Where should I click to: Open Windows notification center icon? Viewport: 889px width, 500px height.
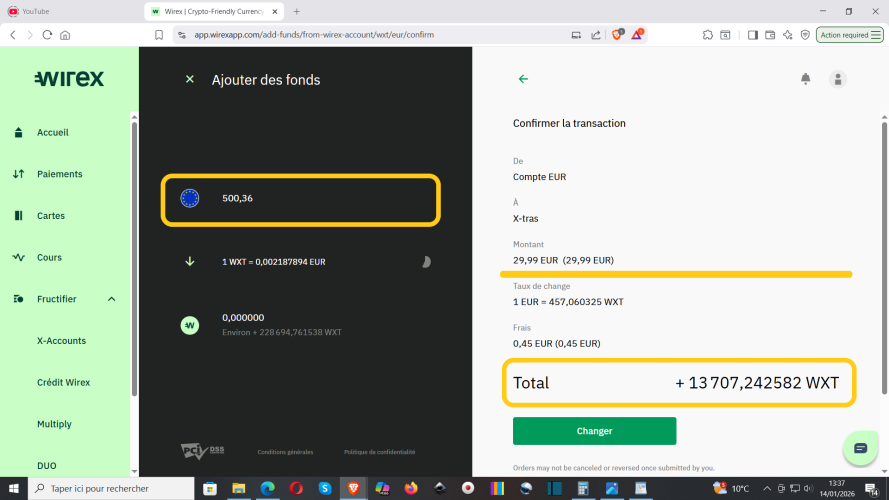pyautogui.click(x=871, y=488)
